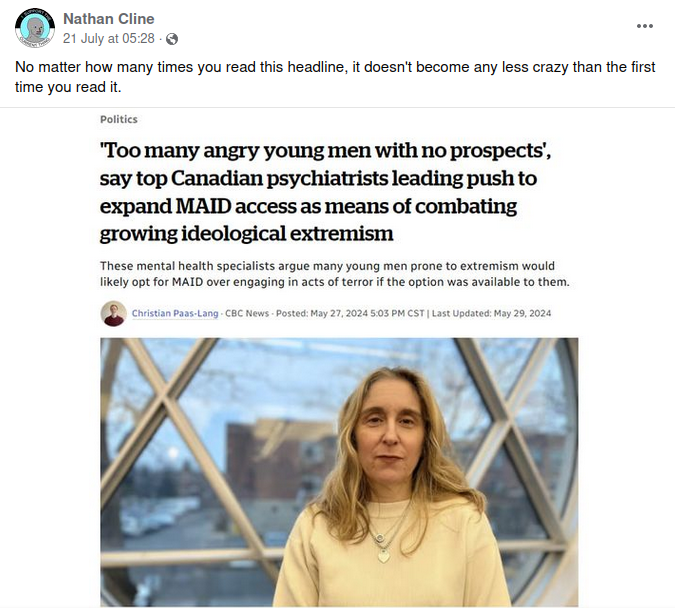Click the CBC News source label
The image size is (675, 608).
coord(247,313)
